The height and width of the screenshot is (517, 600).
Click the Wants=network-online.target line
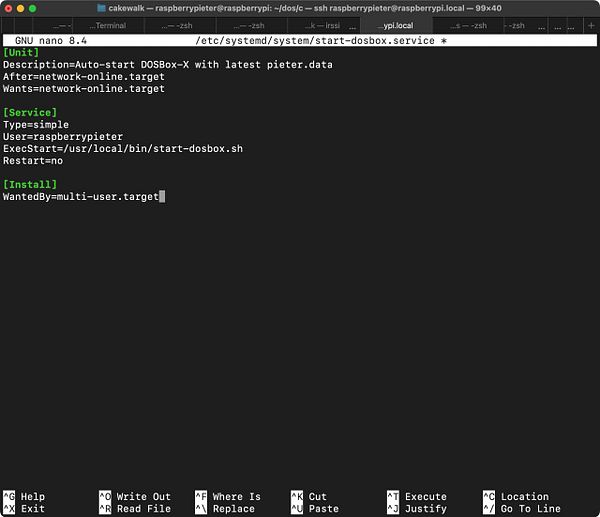tap(84, 89)
